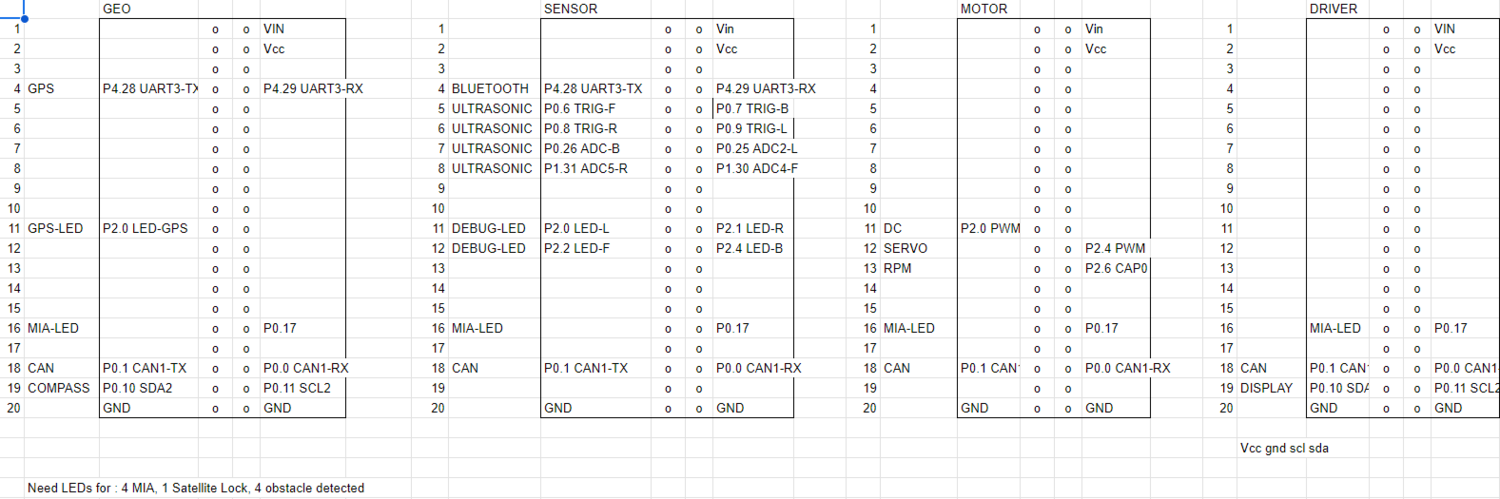This screenshot has width=1500, height=499.
Task: Select the P0.10 SDA2 cell in GEO
Action: tap(149, 389)
